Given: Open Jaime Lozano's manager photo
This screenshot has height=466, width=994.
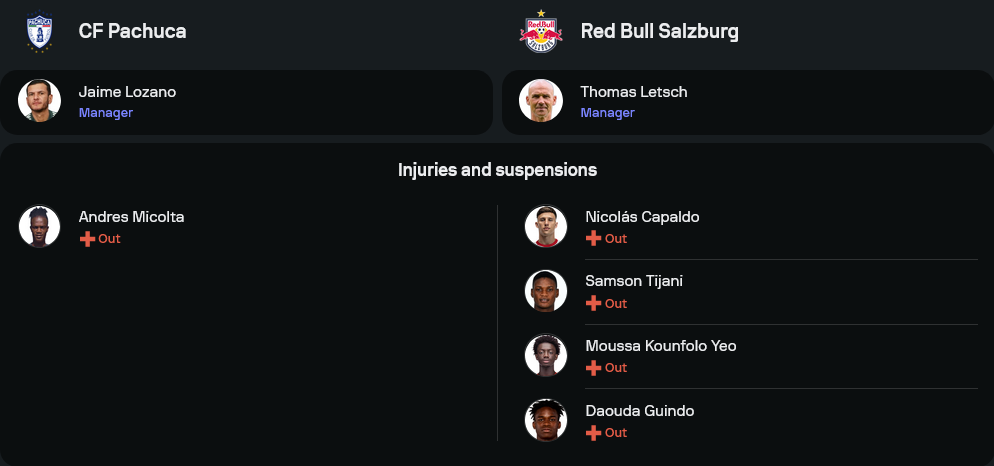Looking at the screenshot, I should click(39, 101).
